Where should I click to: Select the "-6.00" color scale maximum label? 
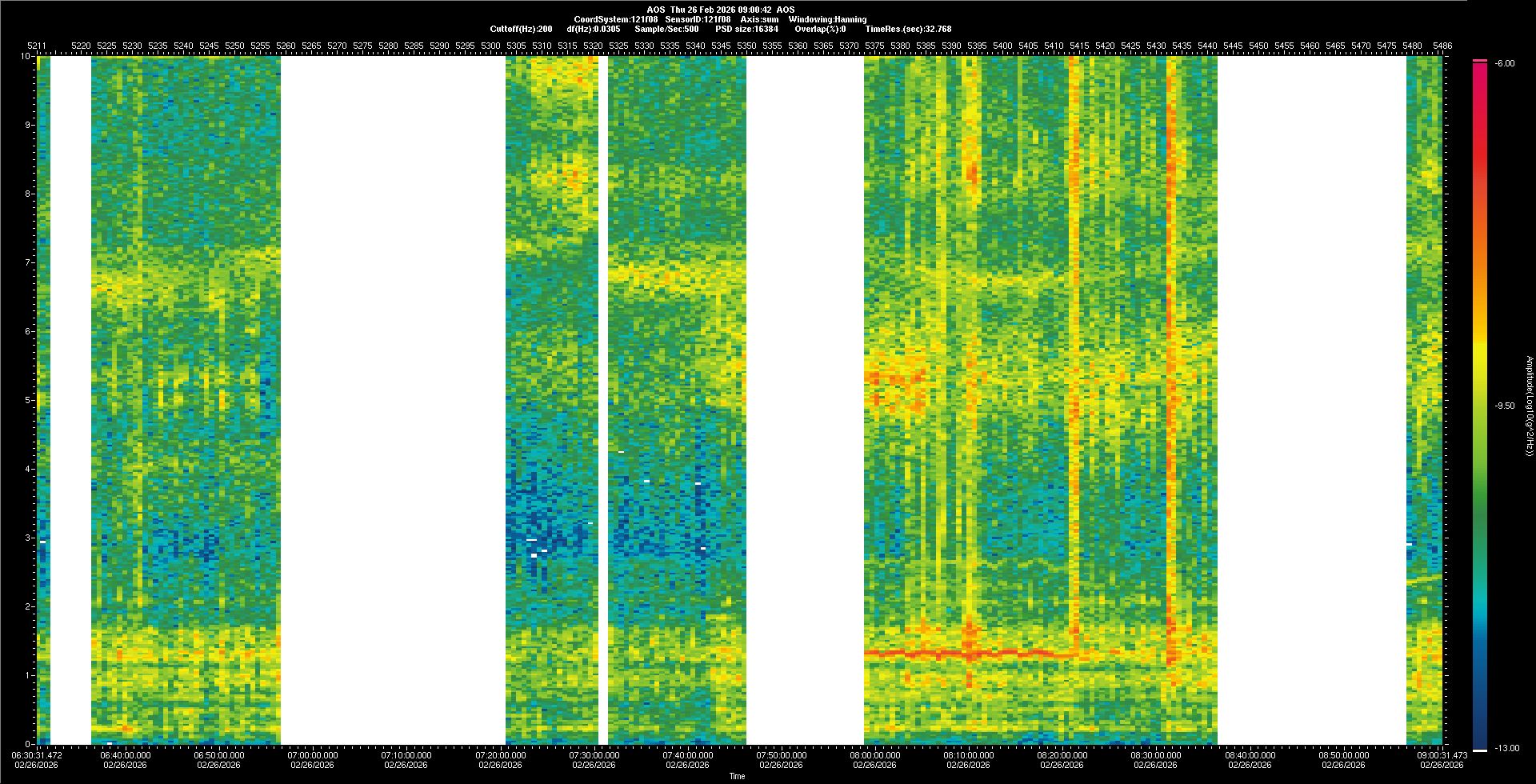(1503, 63)
